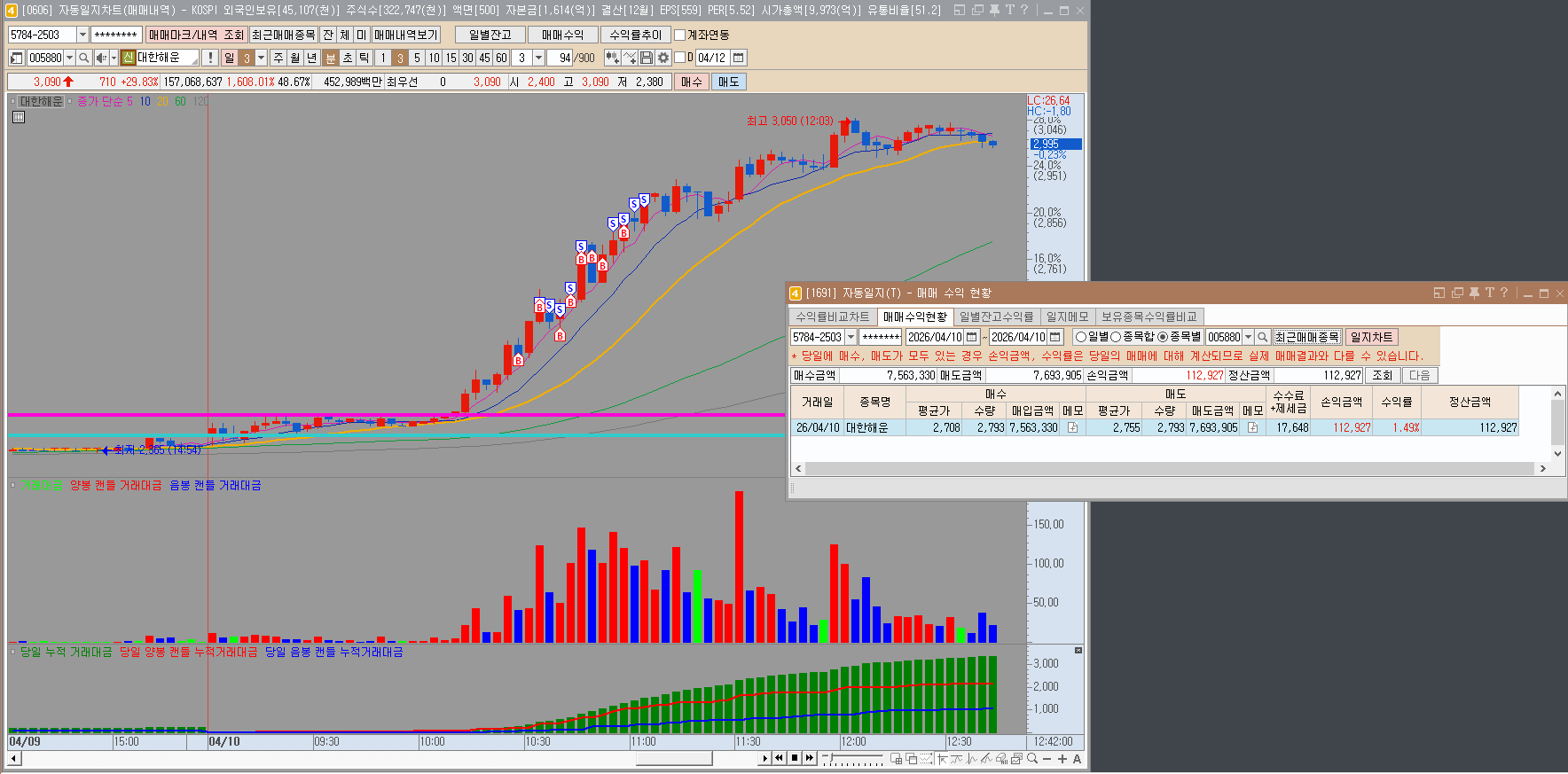Click the 일별잔고 button
This screenshot has width=1568, height=774.
click(x=490, y=35)
